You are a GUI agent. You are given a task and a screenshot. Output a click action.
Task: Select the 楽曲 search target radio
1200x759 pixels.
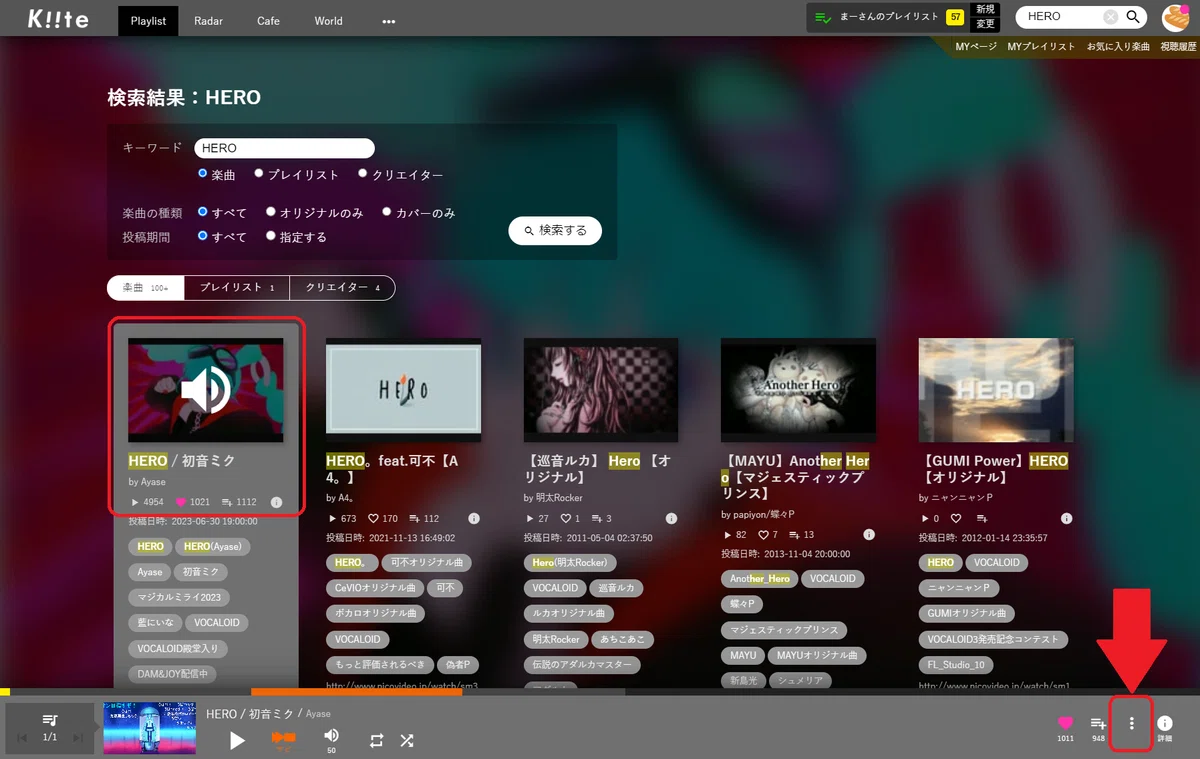(x=203, y=174)
